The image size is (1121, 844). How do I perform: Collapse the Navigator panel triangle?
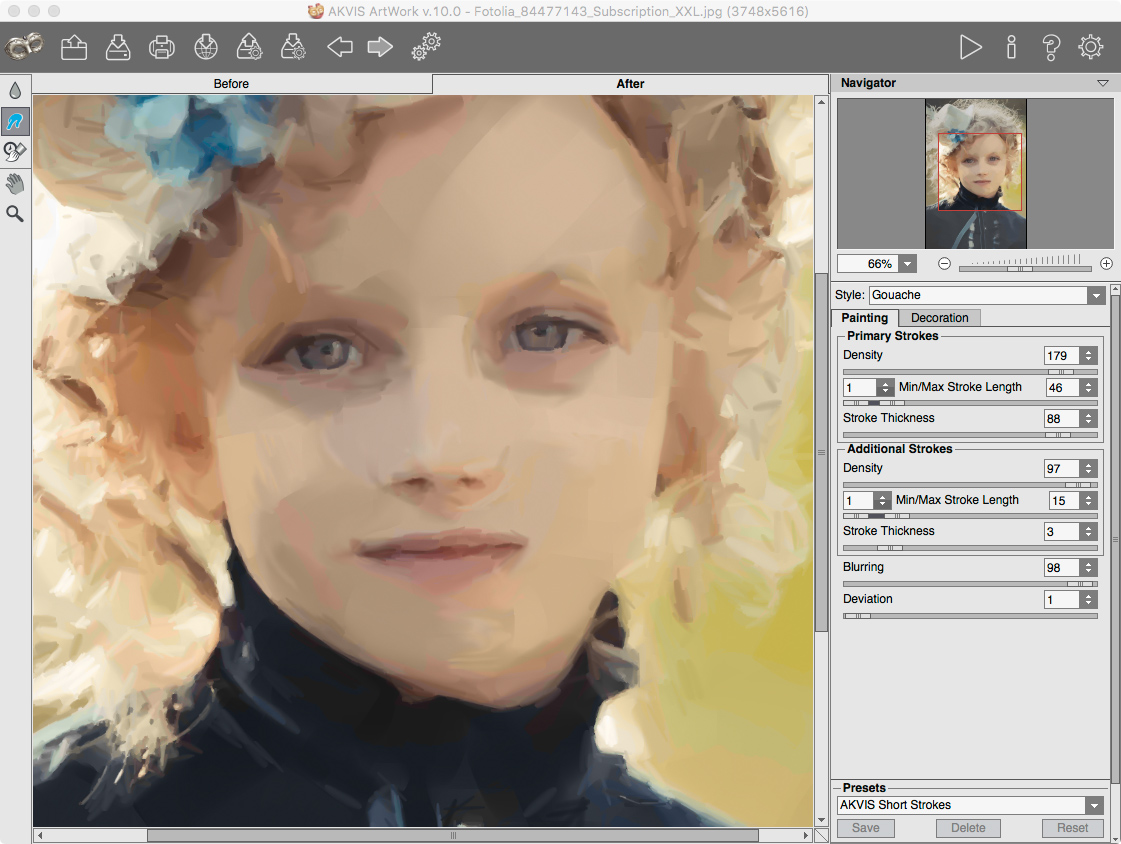(x=1102, y=83)
